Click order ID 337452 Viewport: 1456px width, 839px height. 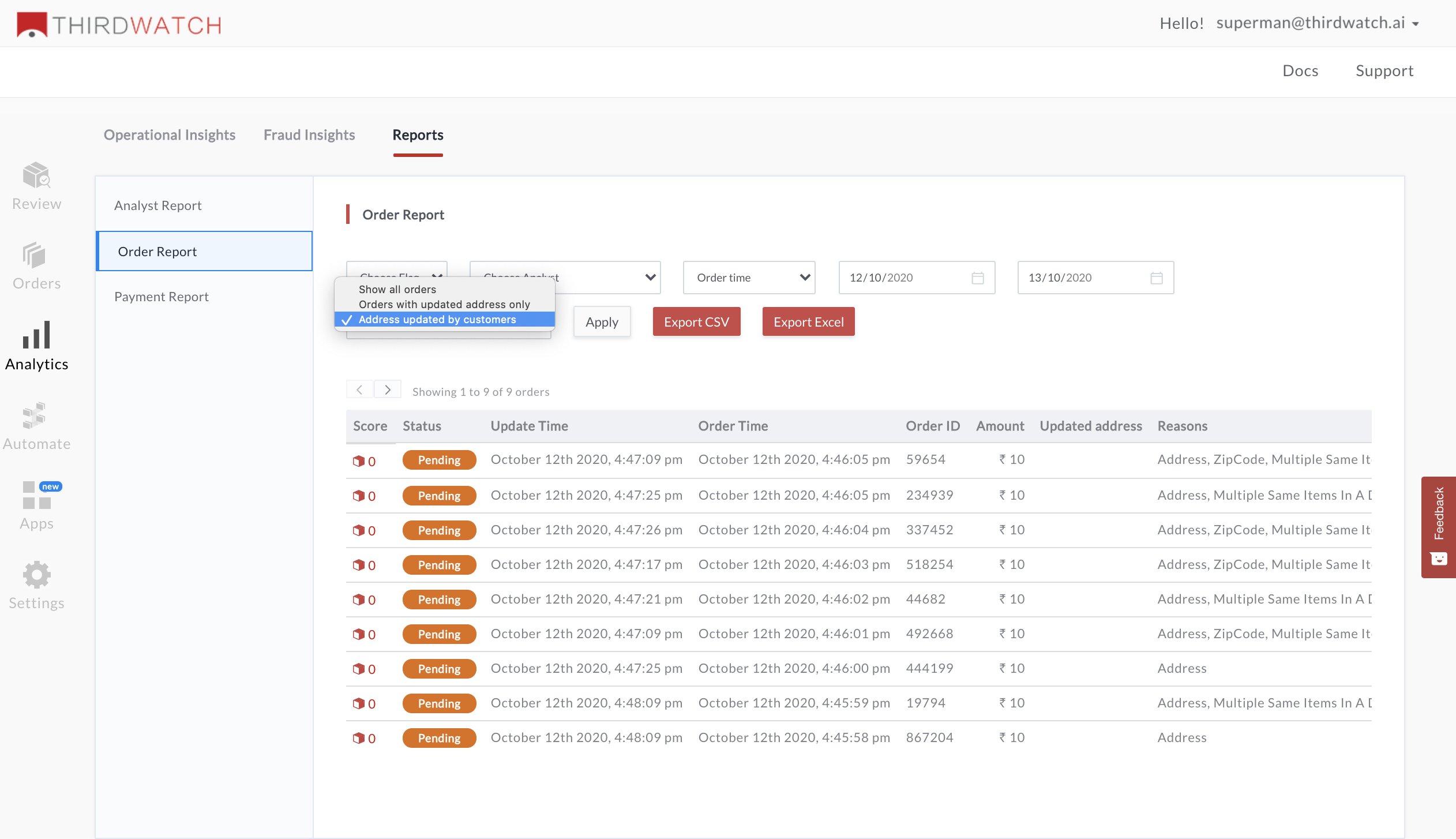coord(929,530)
